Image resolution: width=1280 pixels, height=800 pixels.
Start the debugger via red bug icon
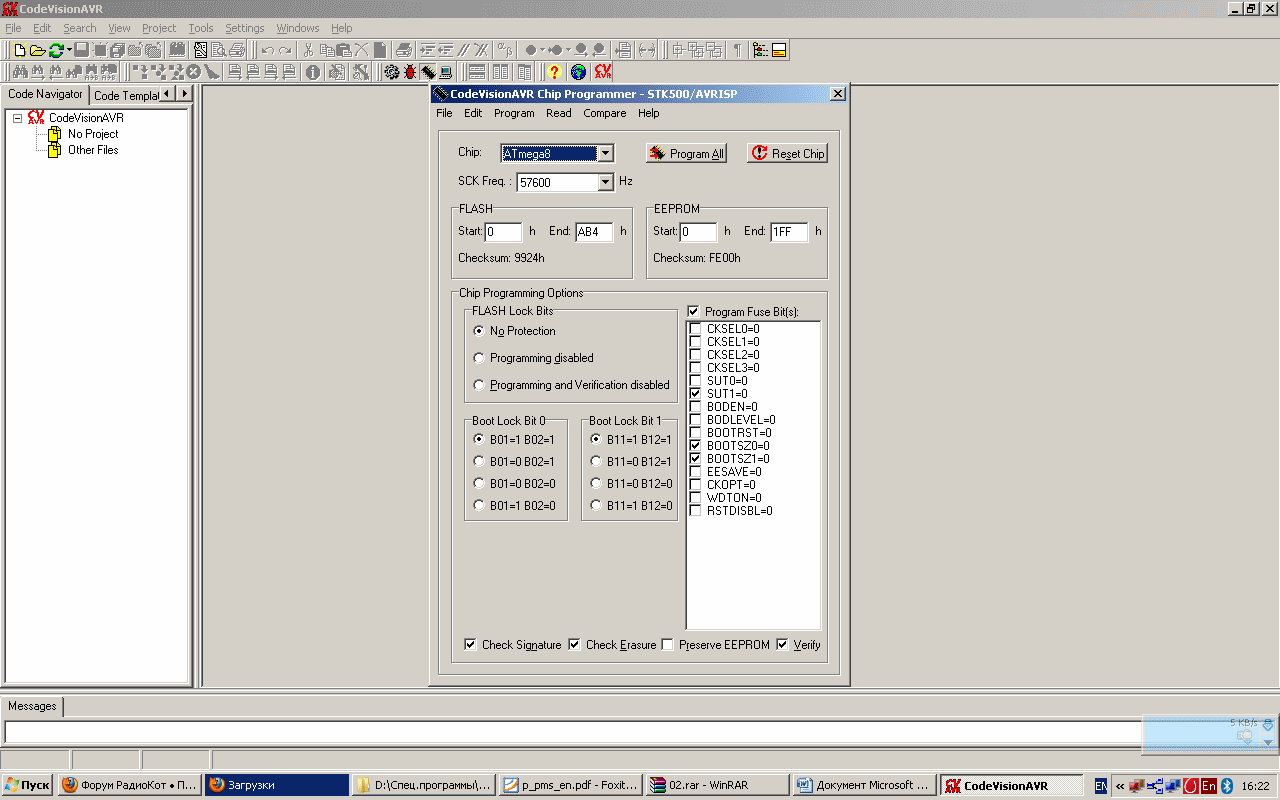point(410,72)
